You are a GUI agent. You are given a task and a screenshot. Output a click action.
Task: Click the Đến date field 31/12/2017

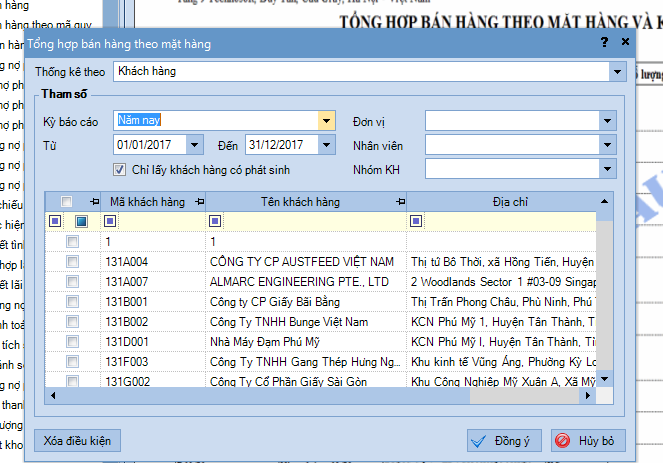click(x=282, y=145)
